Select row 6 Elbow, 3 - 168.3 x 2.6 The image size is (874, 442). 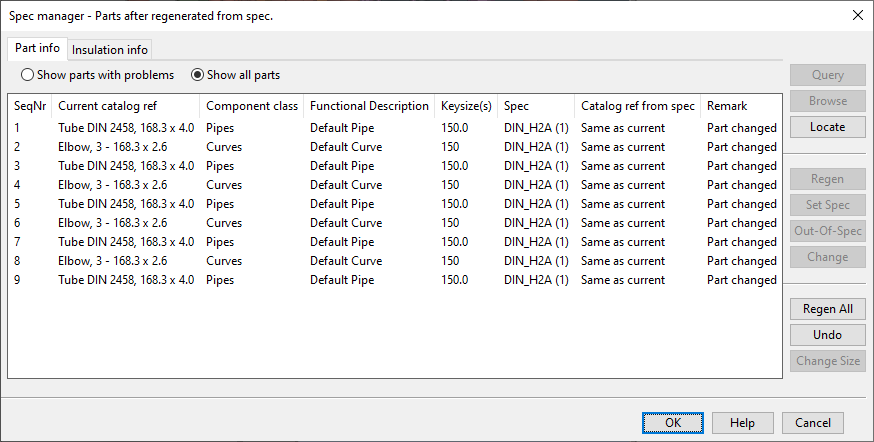112,223
